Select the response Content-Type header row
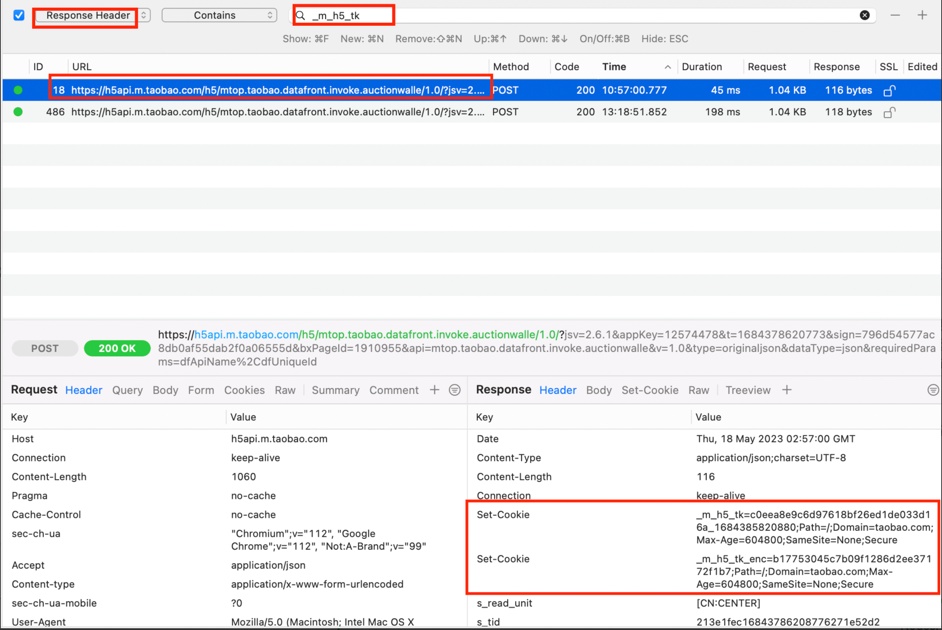 tap(704, 458)
